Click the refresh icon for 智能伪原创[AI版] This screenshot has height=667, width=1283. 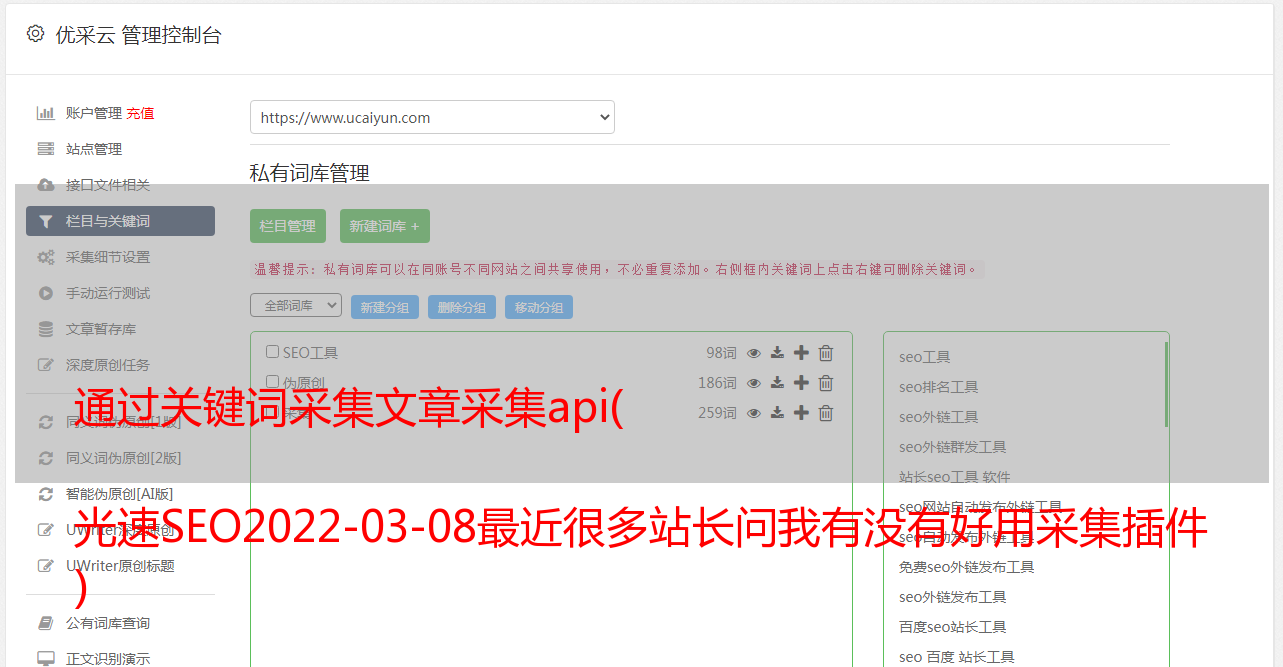[46, 494]
